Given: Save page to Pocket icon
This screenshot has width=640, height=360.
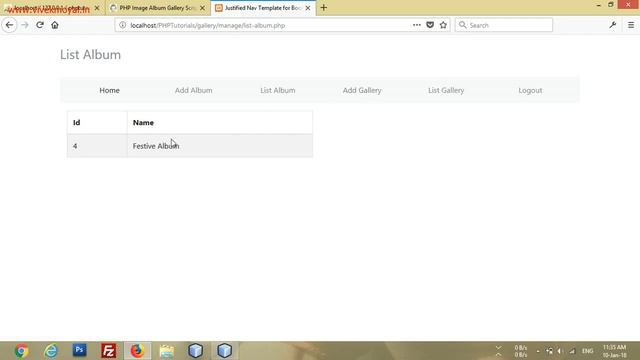Looking at the screenshot, I should tap(430, 25).
